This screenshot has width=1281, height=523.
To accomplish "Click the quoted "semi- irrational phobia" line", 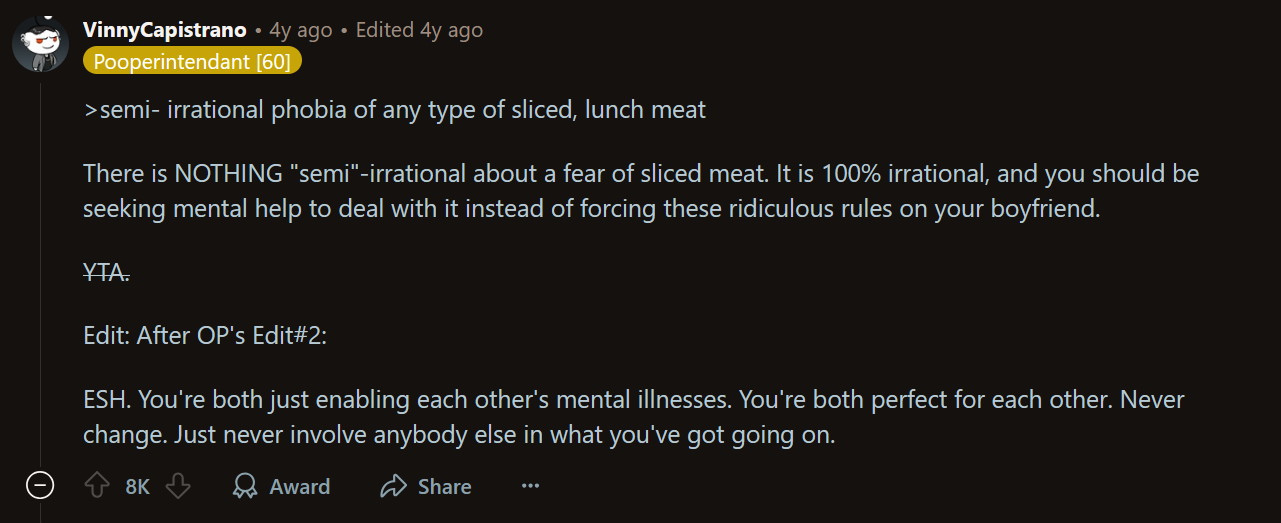I will coord(395,110).
